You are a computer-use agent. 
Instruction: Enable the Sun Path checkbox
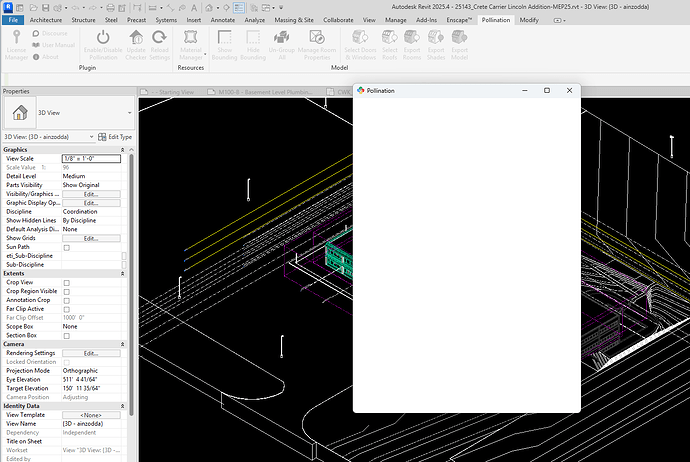pyautogui.click(x=67, y=247)
